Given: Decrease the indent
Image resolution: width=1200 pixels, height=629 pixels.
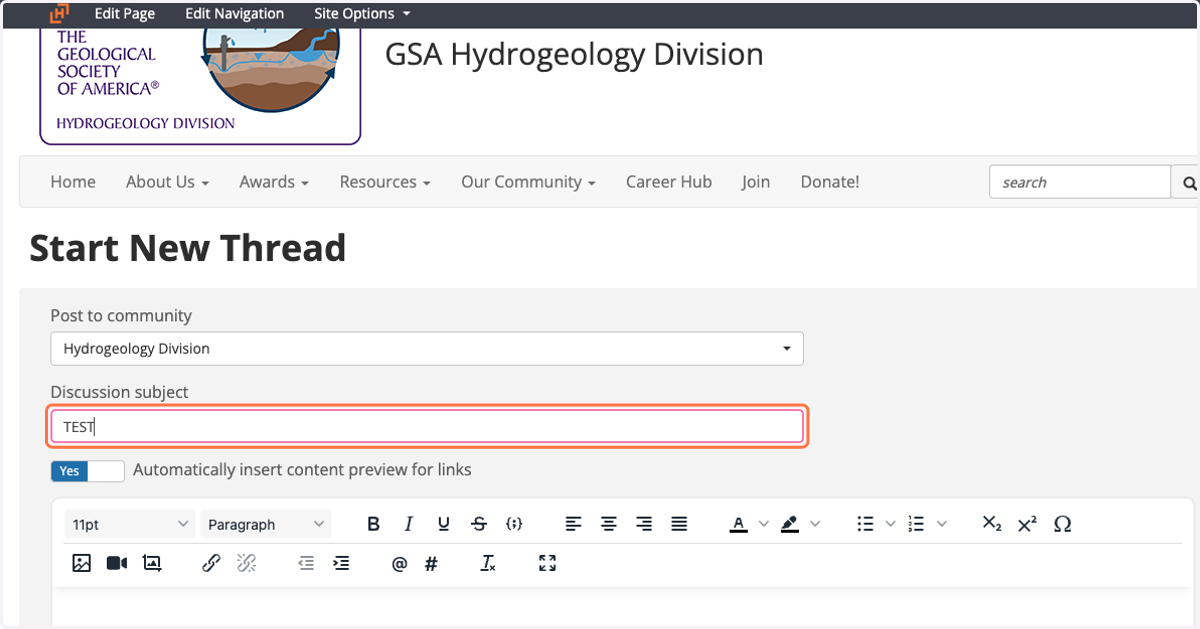Looking at the screenshot, I should tap(306, 563).
